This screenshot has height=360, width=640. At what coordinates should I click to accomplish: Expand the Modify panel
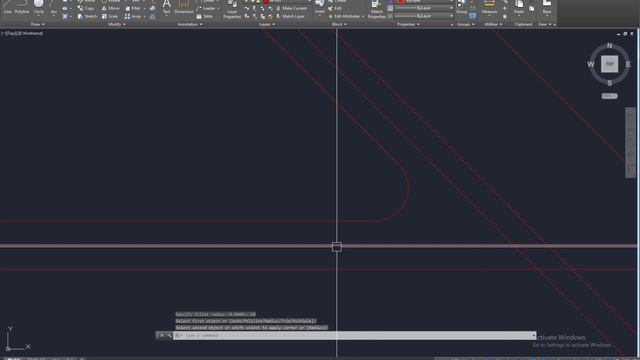point(116,24)
